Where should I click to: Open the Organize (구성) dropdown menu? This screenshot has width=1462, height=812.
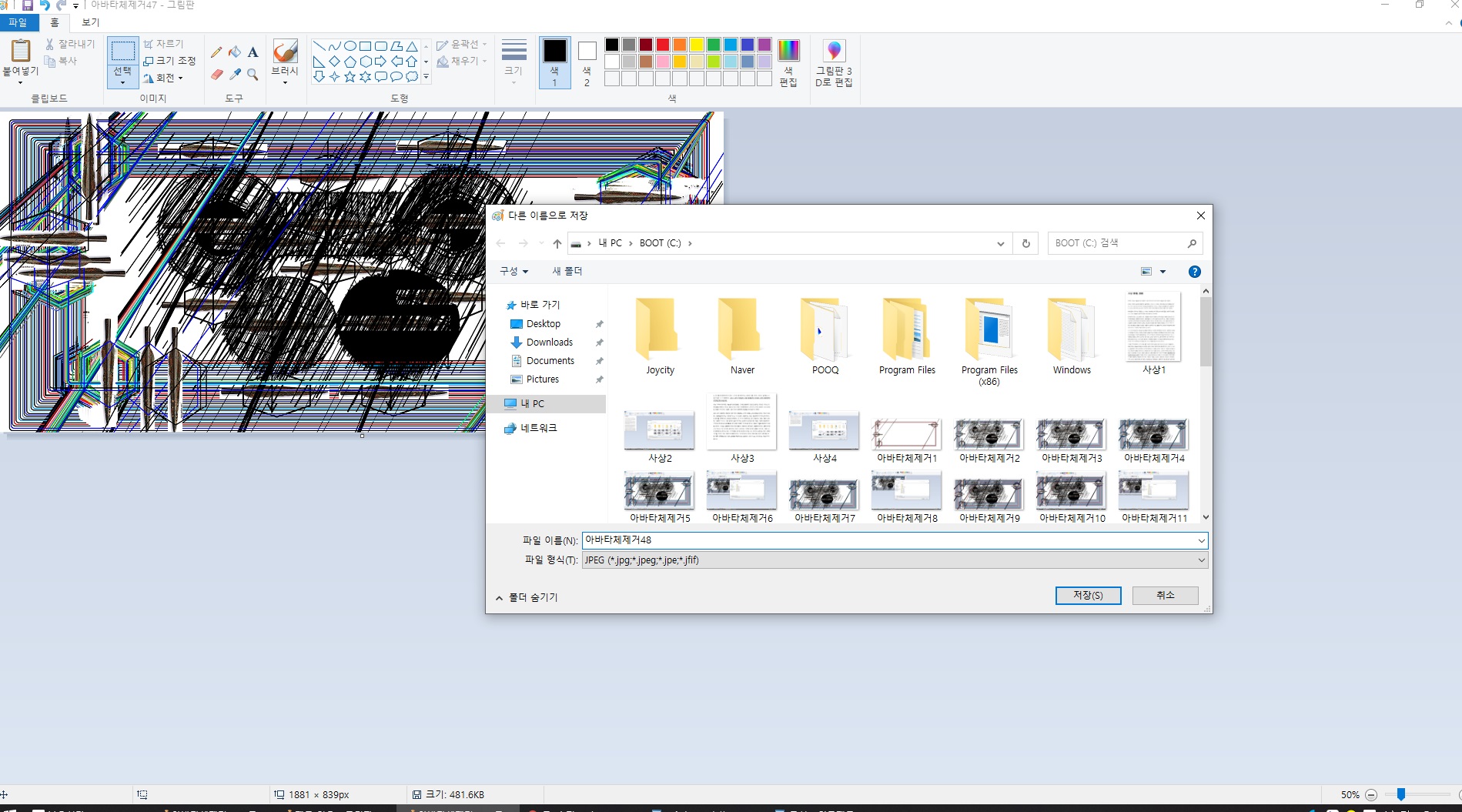pyautogui.click(x=514, y=272)
